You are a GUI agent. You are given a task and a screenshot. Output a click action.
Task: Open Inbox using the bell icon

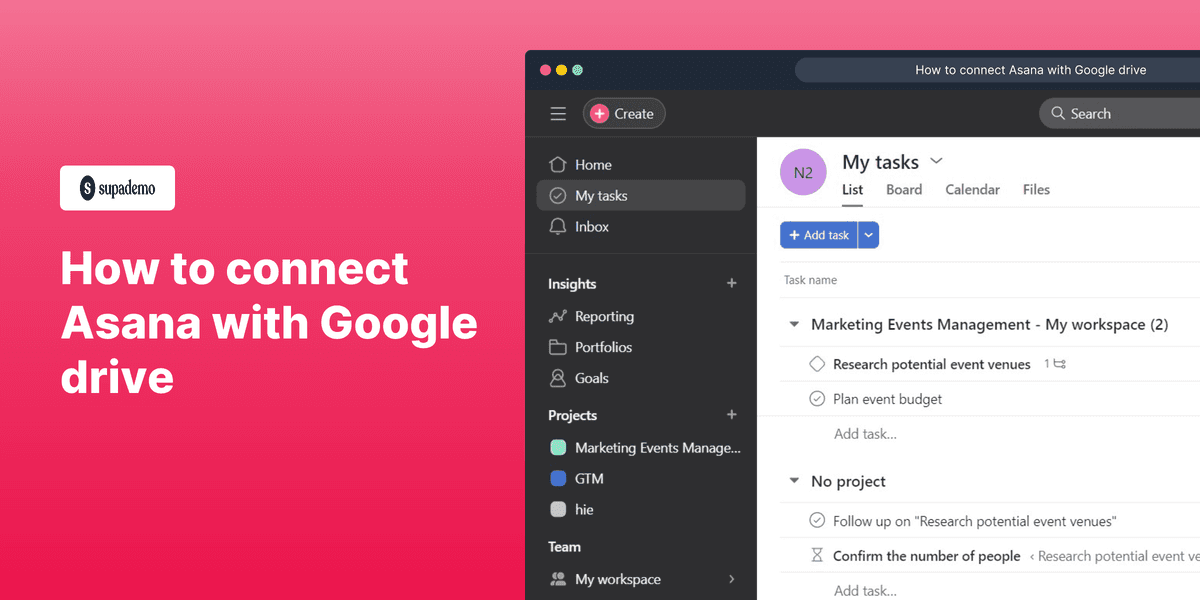pos(558,226)
